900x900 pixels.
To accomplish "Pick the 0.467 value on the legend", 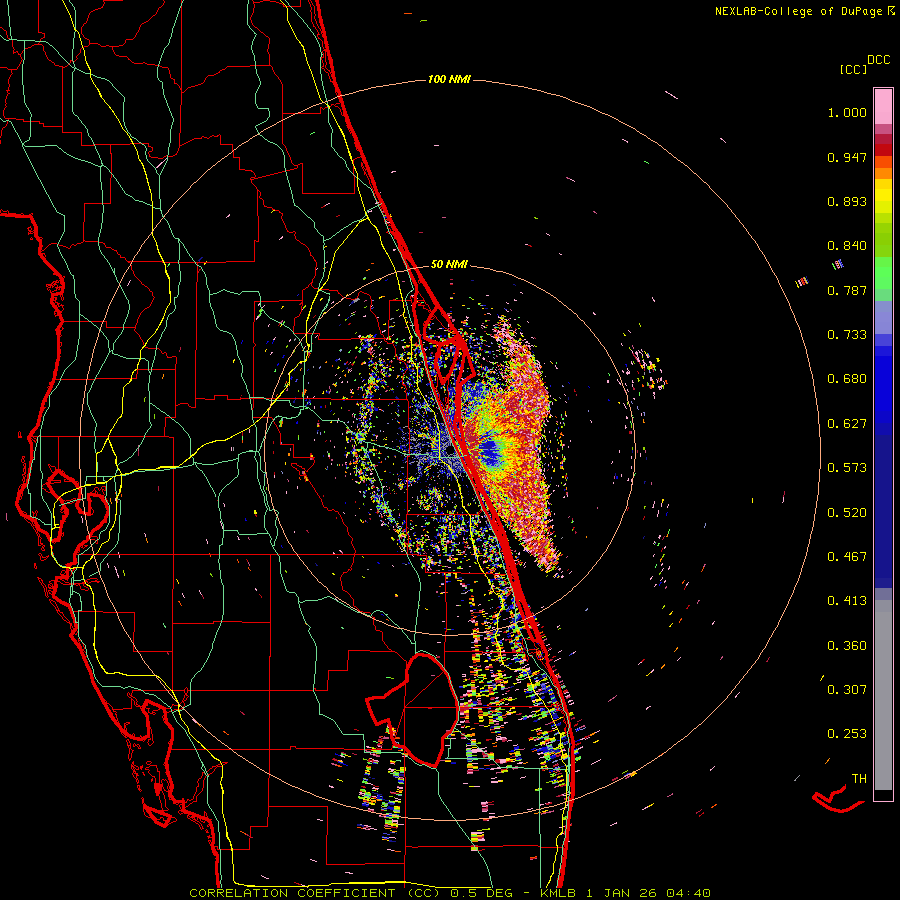I will tap(847, 557).
